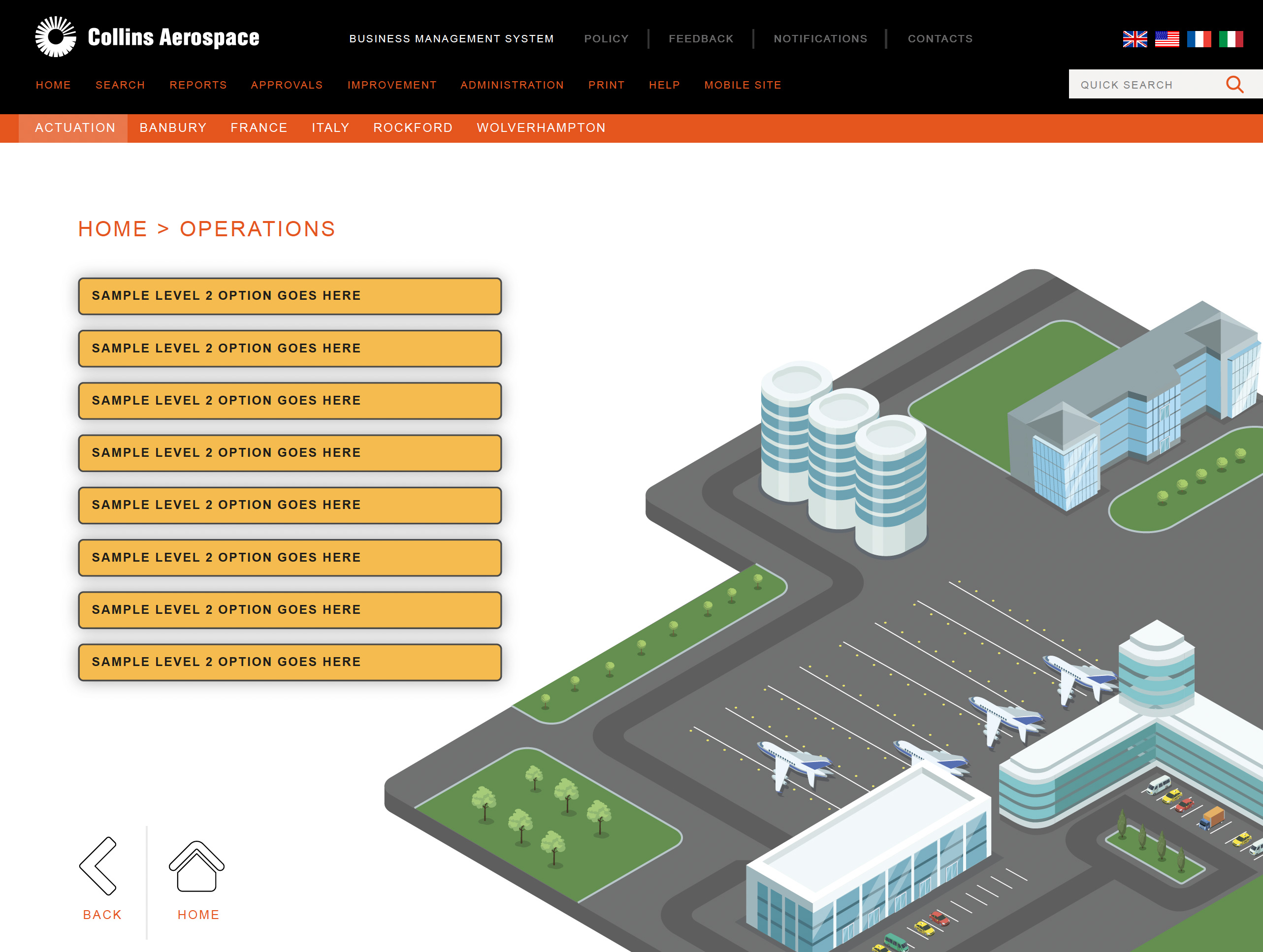Click the fourth Sample Level 2 option button

290,453
